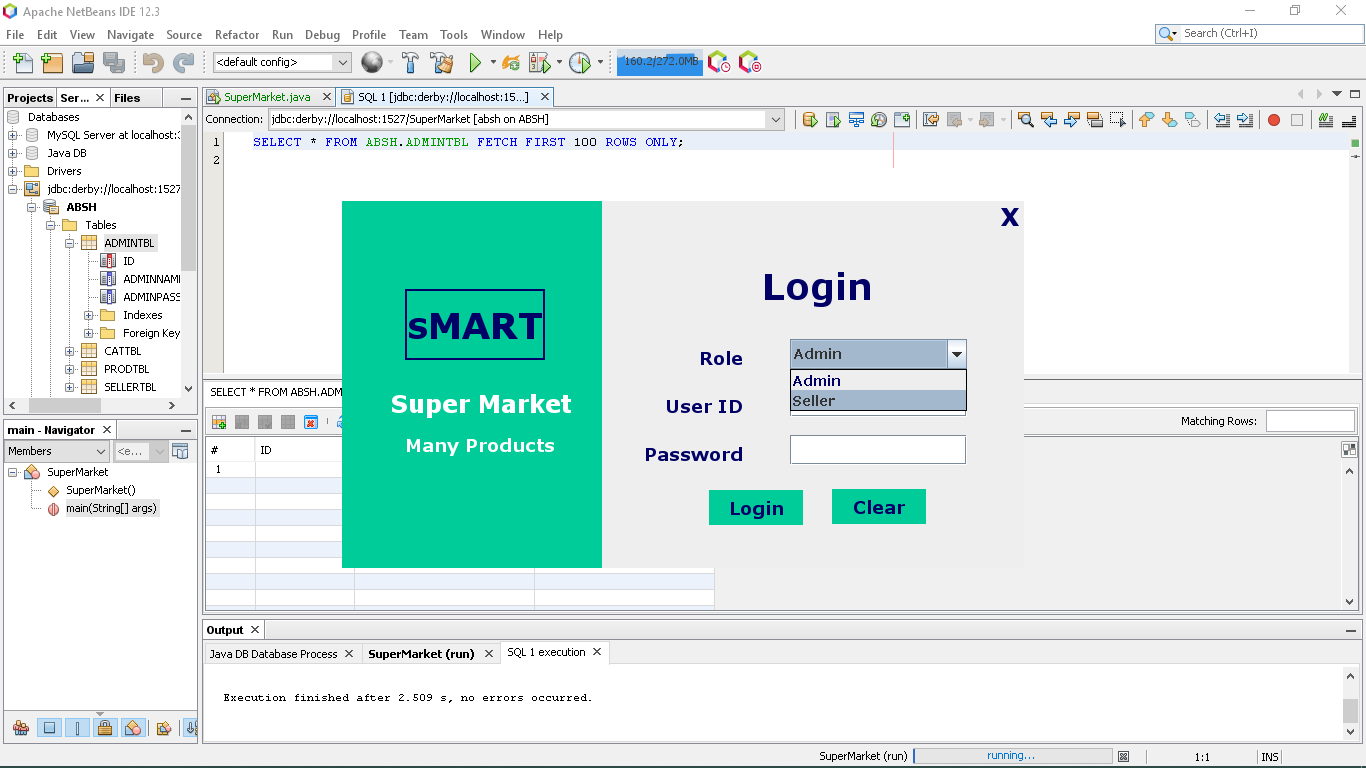Open the SQL History icon
Image resolution: width=1366 pixels, height=768 pixels.
coord(878,120)
